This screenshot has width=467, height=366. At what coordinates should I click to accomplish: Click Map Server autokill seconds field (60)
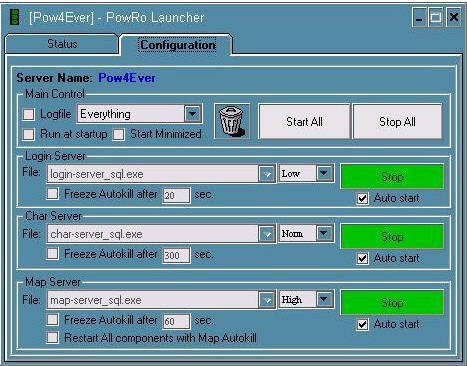(x=176, y=321)
